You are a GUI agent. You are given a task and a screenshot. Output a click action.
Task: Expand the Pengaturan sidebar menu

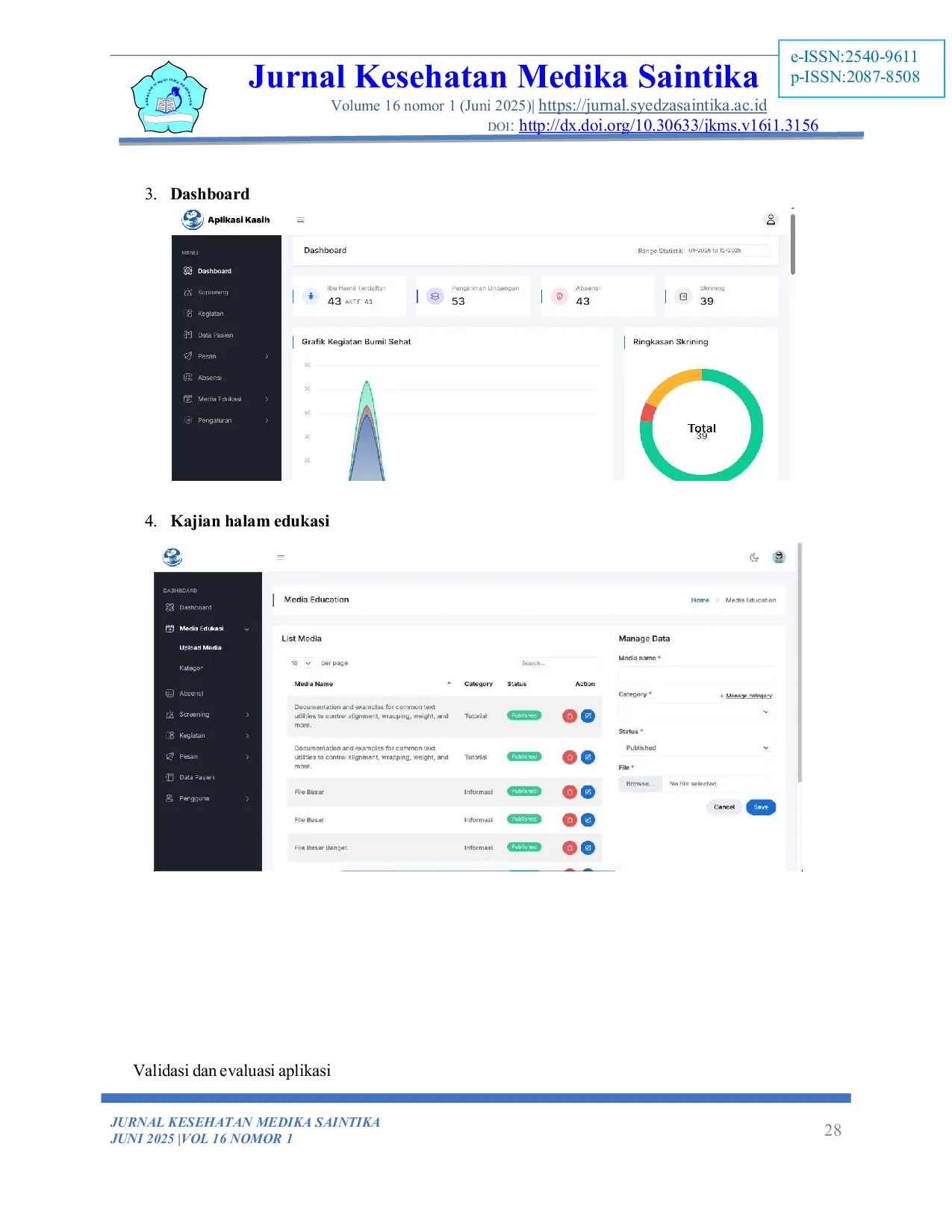[267, 420]
